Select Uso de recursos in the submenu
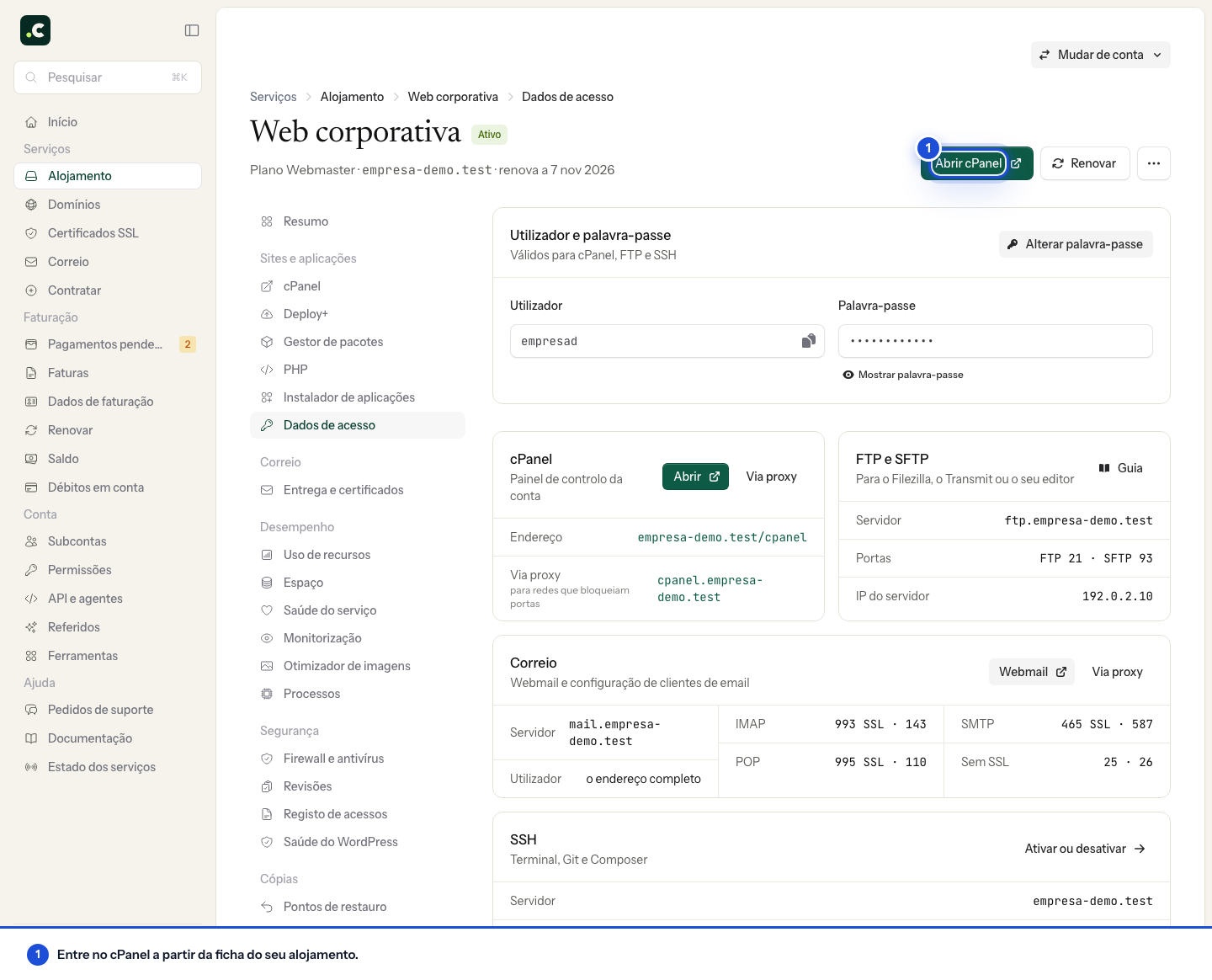The image size is (1212, 980). 358,555
